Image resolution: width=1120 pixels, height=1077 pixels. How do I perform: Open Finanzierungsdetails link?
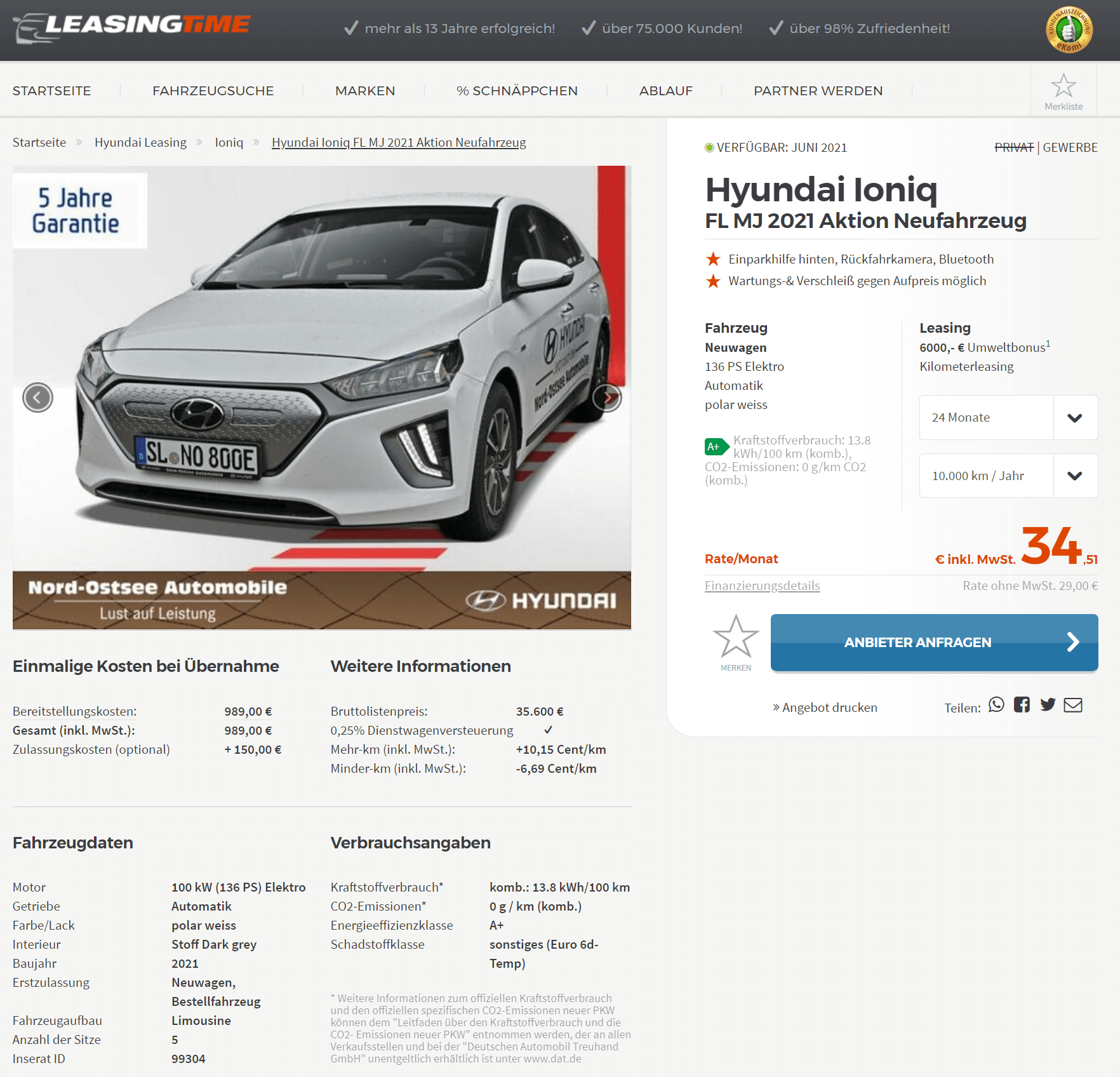(763, 585)
